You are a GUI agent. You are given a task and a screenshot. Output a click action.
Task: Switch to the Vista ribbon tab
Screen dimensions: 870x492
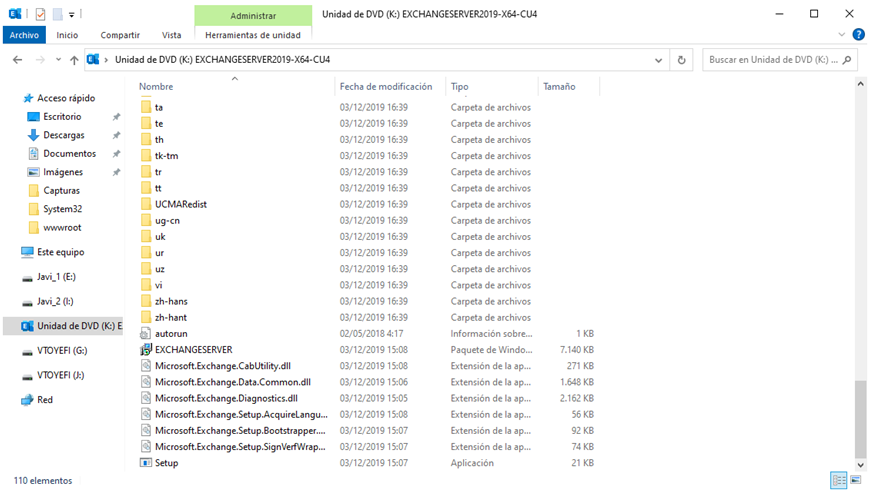171,35
